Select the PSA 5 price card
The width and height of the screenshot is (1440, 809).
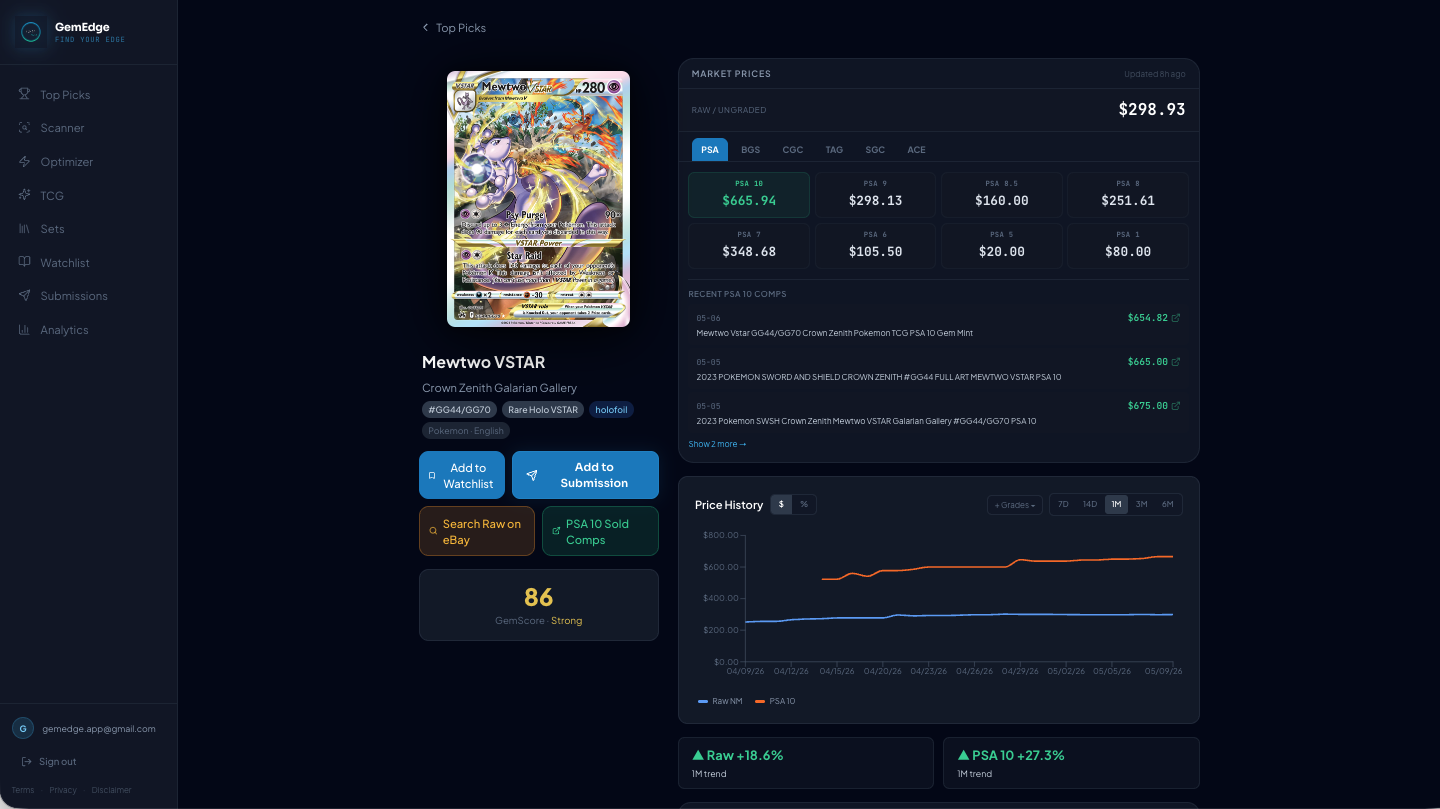coord(1001,246)
